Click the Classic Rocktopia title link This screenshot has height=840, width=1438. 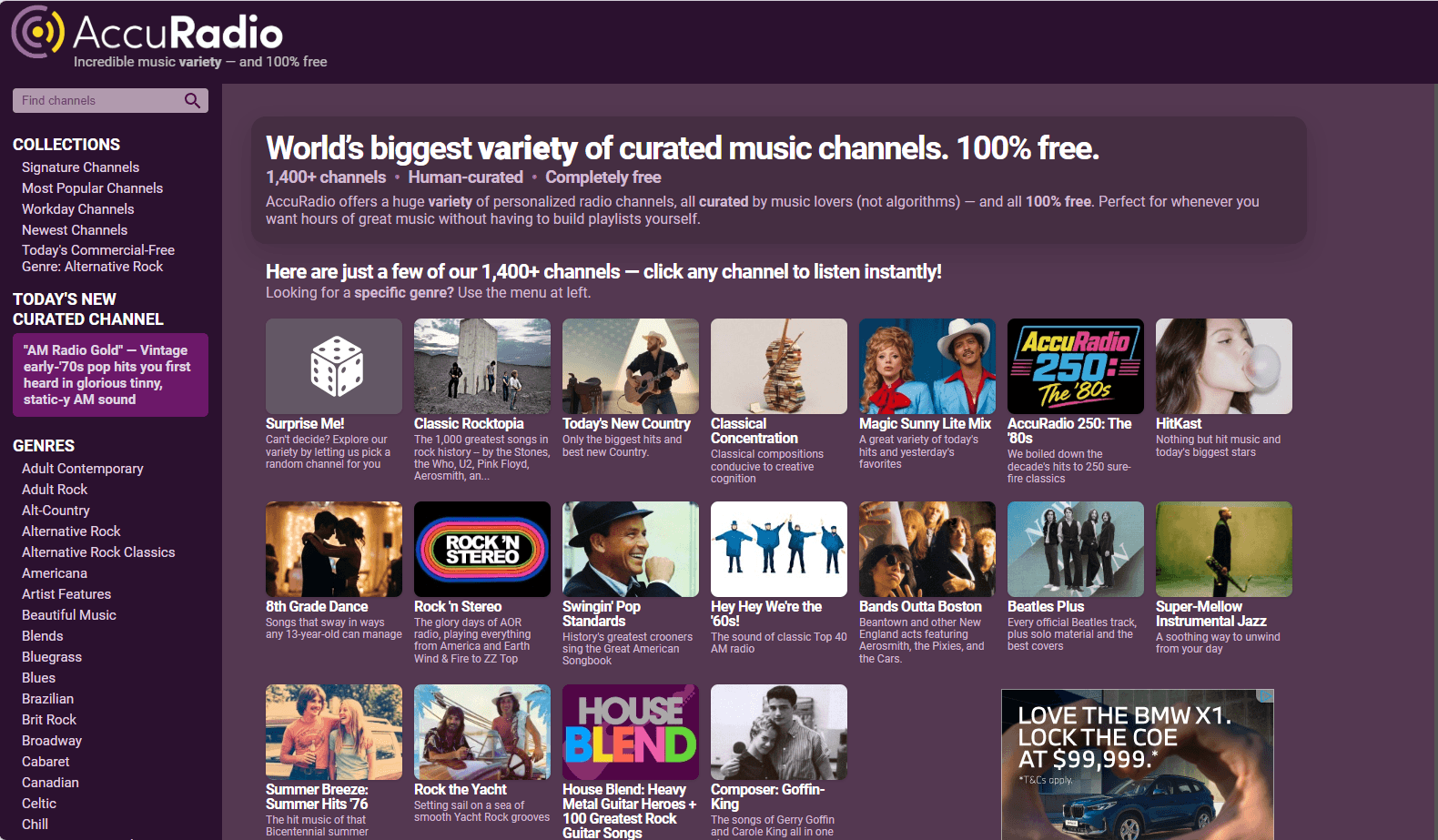[469, 424]
